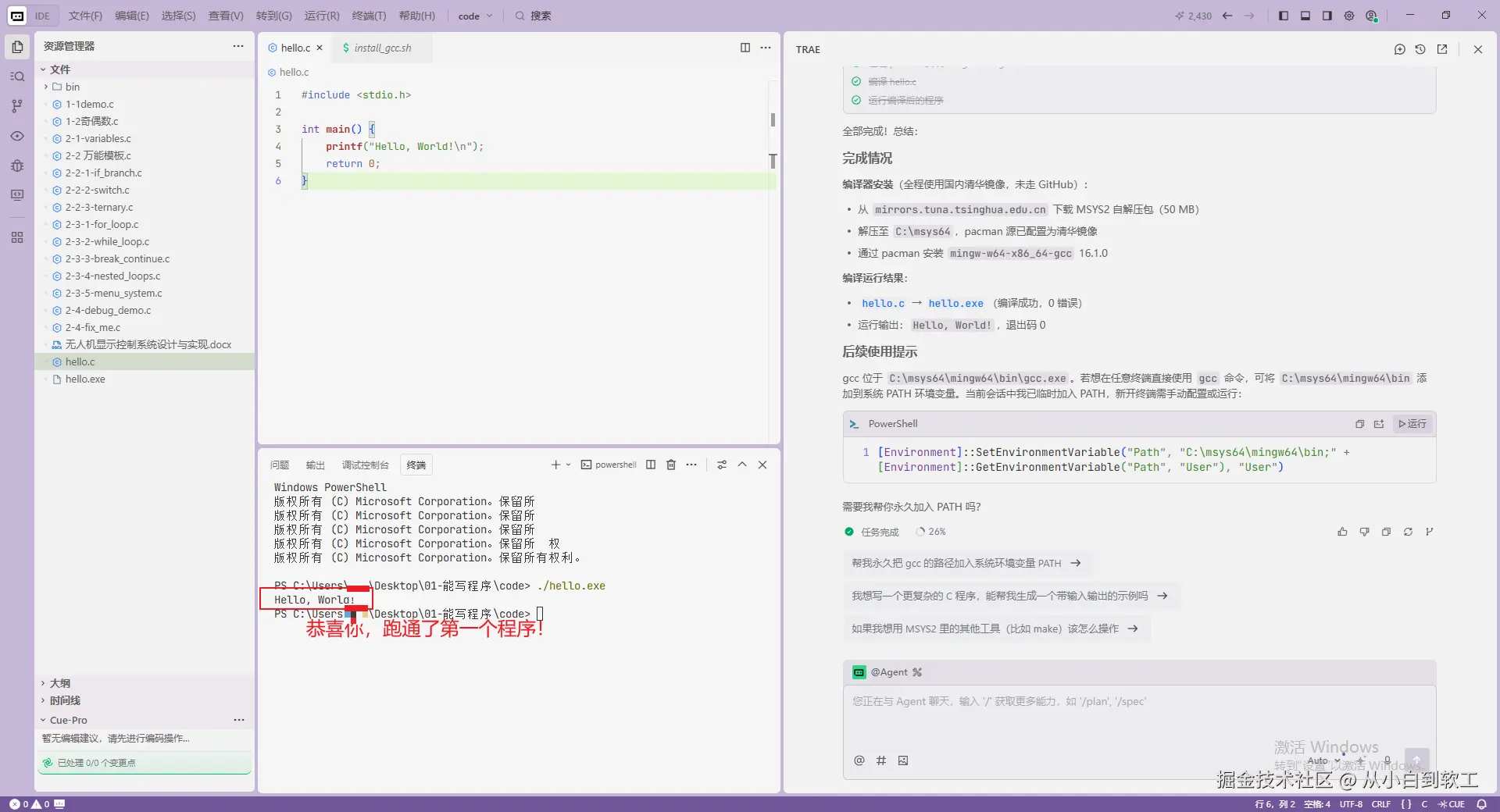Give thumbs up to the response
Image resolution: width=1500 pixels, height=812 pixels.
coord(1342,532)
